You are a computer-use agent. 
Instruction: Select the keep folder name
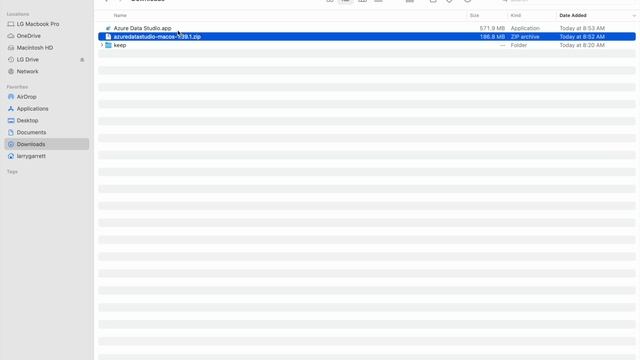120,45
